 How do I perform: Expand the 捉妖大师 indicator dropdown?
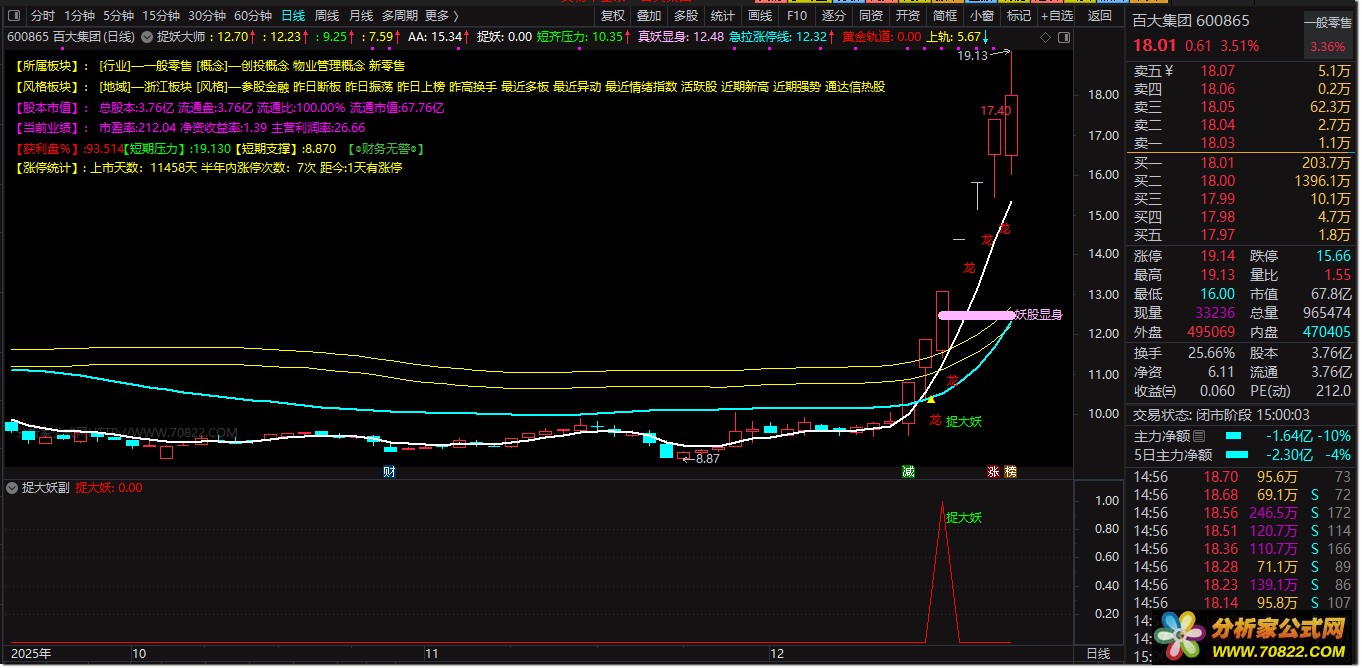pyautogui.click(x=148, y=36)
